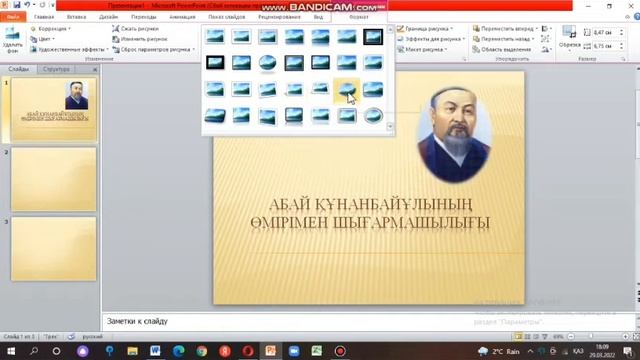Open the Анимация (Animations) ribbon tab
The height and width of the screenshot is (360, 640).
point(182,17)
